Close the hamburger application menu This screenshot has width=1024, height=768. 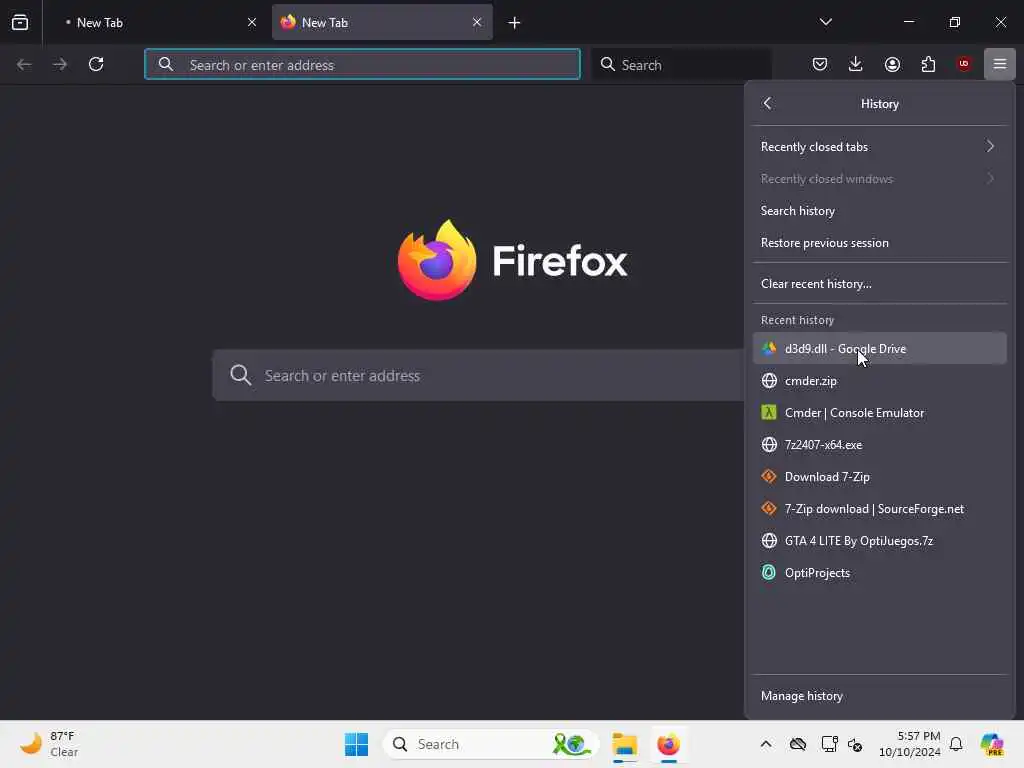(x=999, y=64)
